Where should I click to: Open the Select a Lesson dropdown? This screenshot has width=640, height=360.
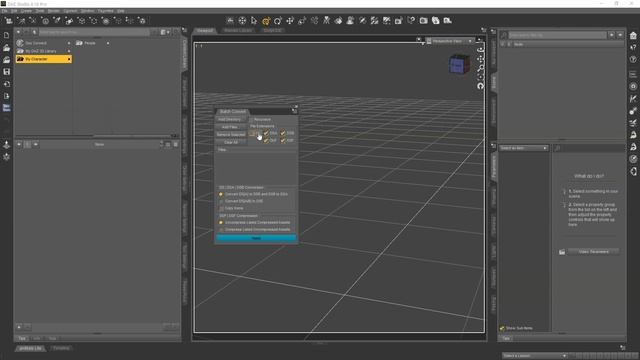pos(535,356)
